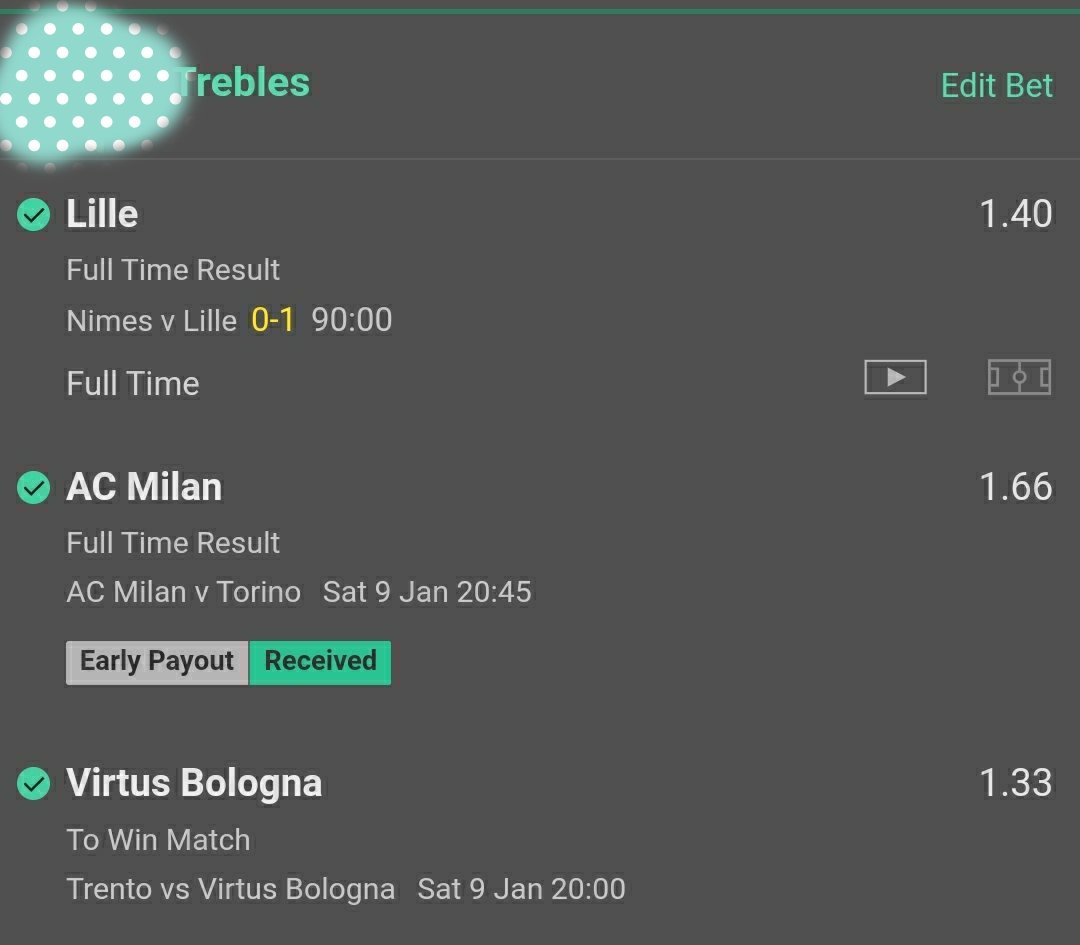
Task: Tap green checkmark beside Virtus Bologna
Action: click(x=33, y=783)
